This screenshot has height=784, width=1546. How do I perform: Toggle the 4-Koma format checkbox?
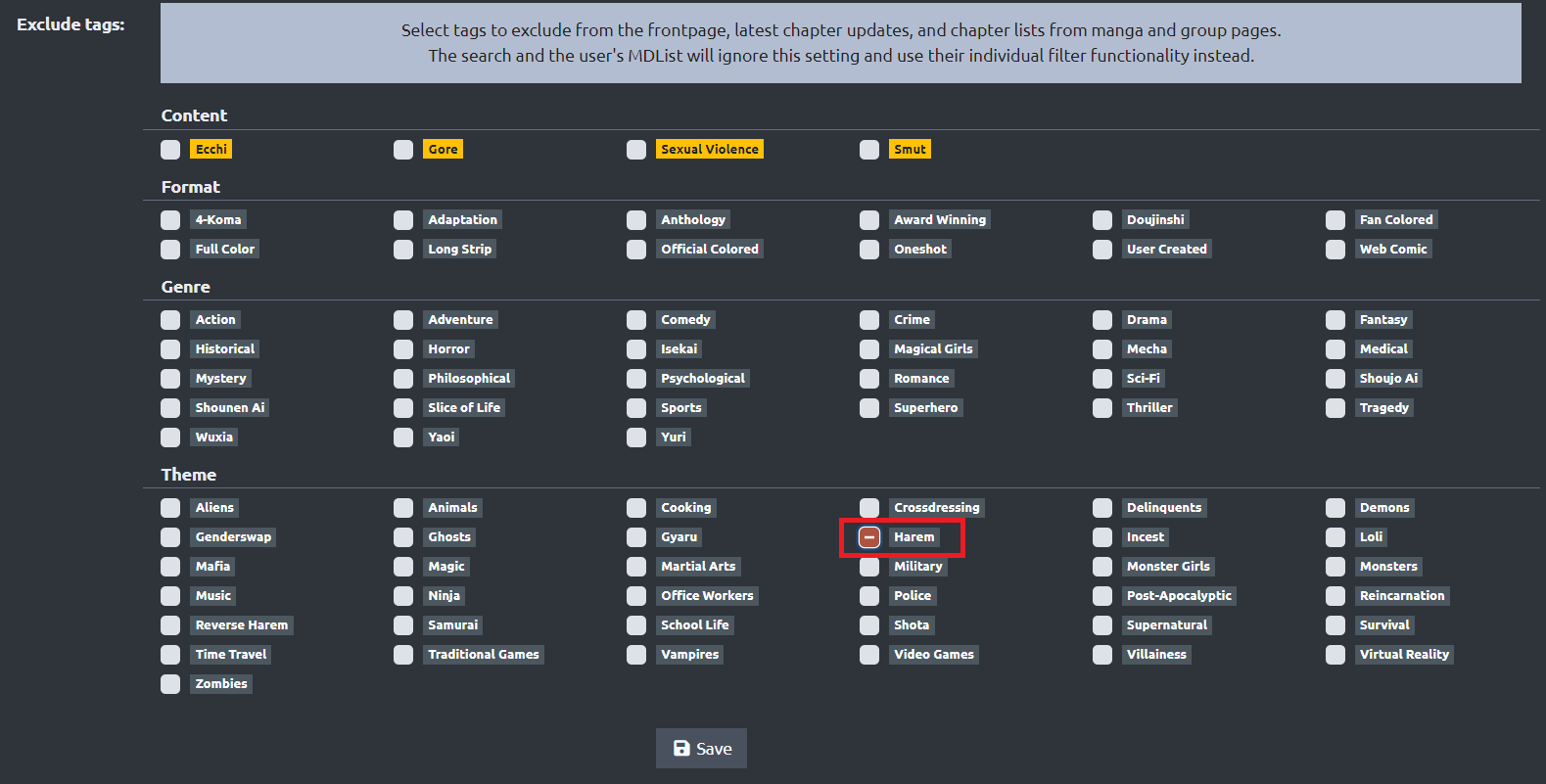[170, 220]
